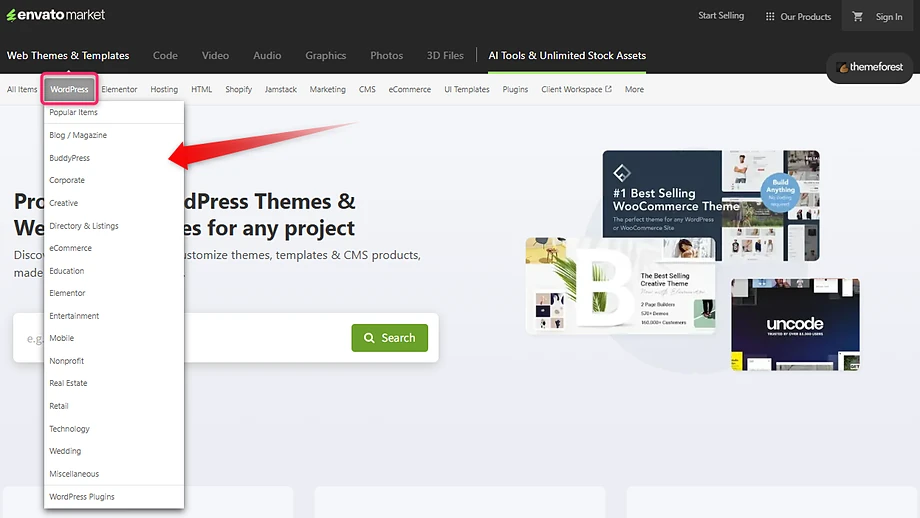Open the Uncode theme thumbnail
920x518 pixels.
(x=795, y=324)
